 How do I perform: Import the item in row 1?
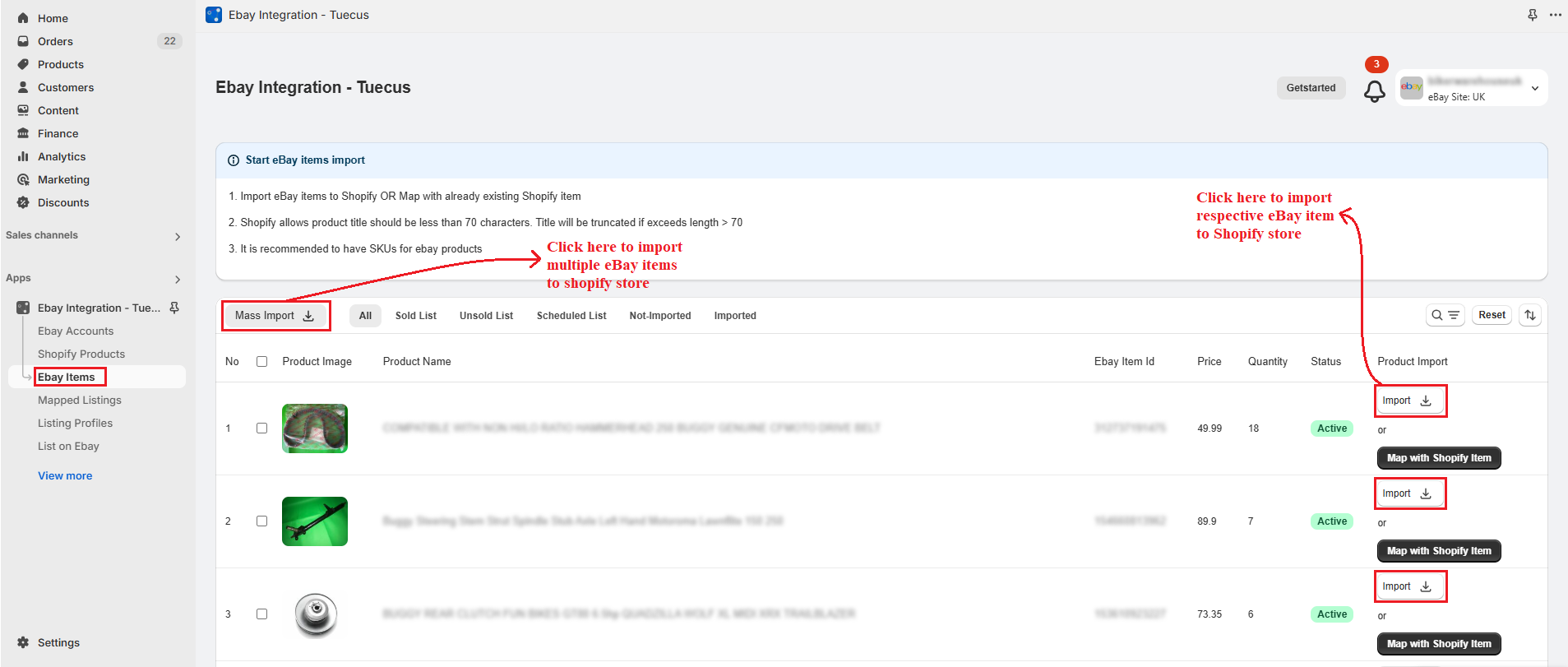pos(1410,401)
